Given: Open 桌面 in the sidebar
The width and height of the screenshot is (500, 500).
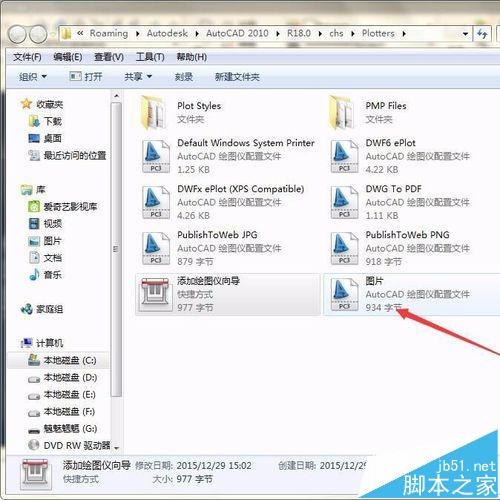Looking at the screenshot, I should tap(45, 138).
